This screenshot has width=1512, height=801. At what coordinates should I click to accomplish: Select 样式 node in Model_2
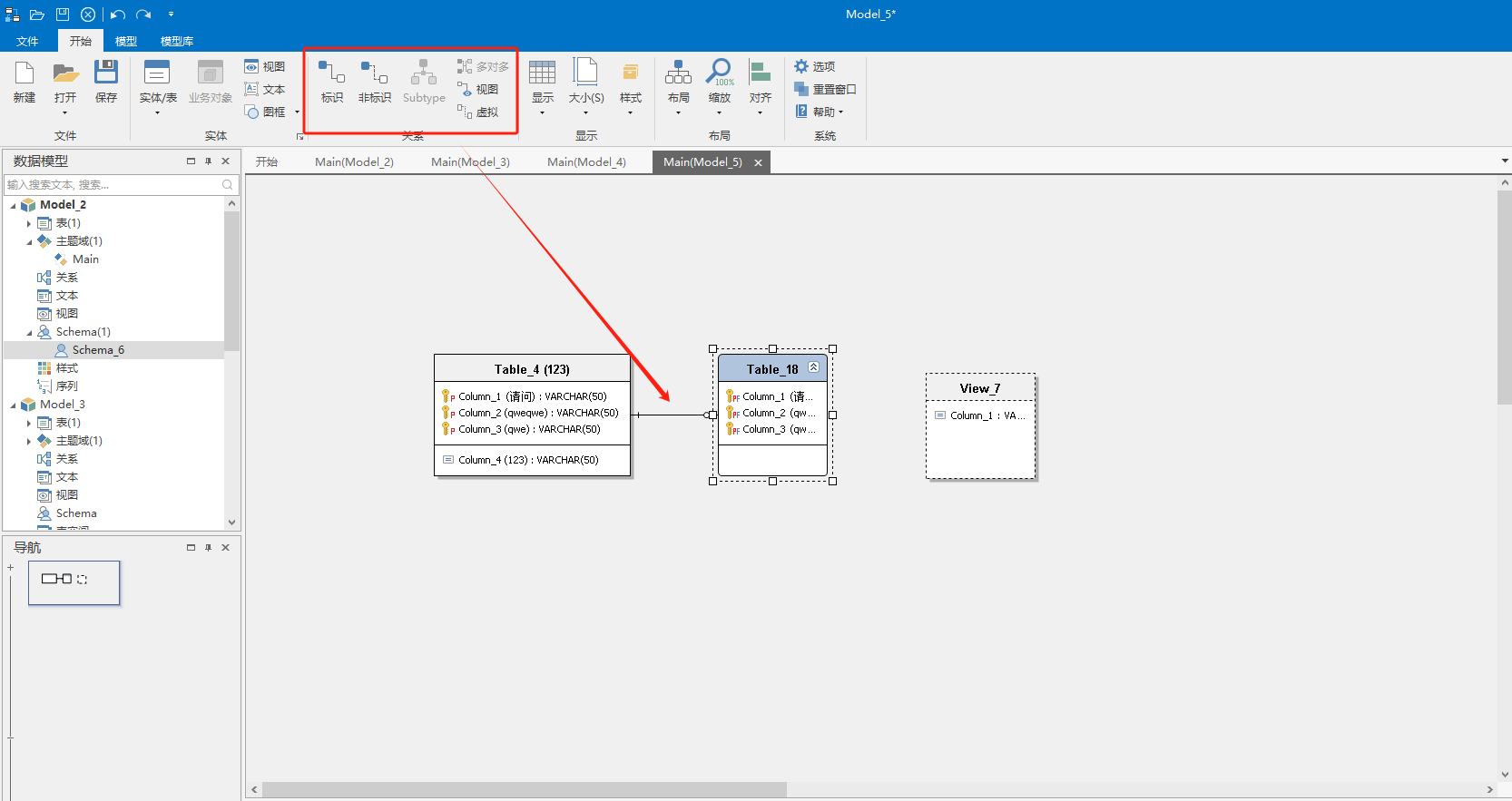[x=67, y=368]
